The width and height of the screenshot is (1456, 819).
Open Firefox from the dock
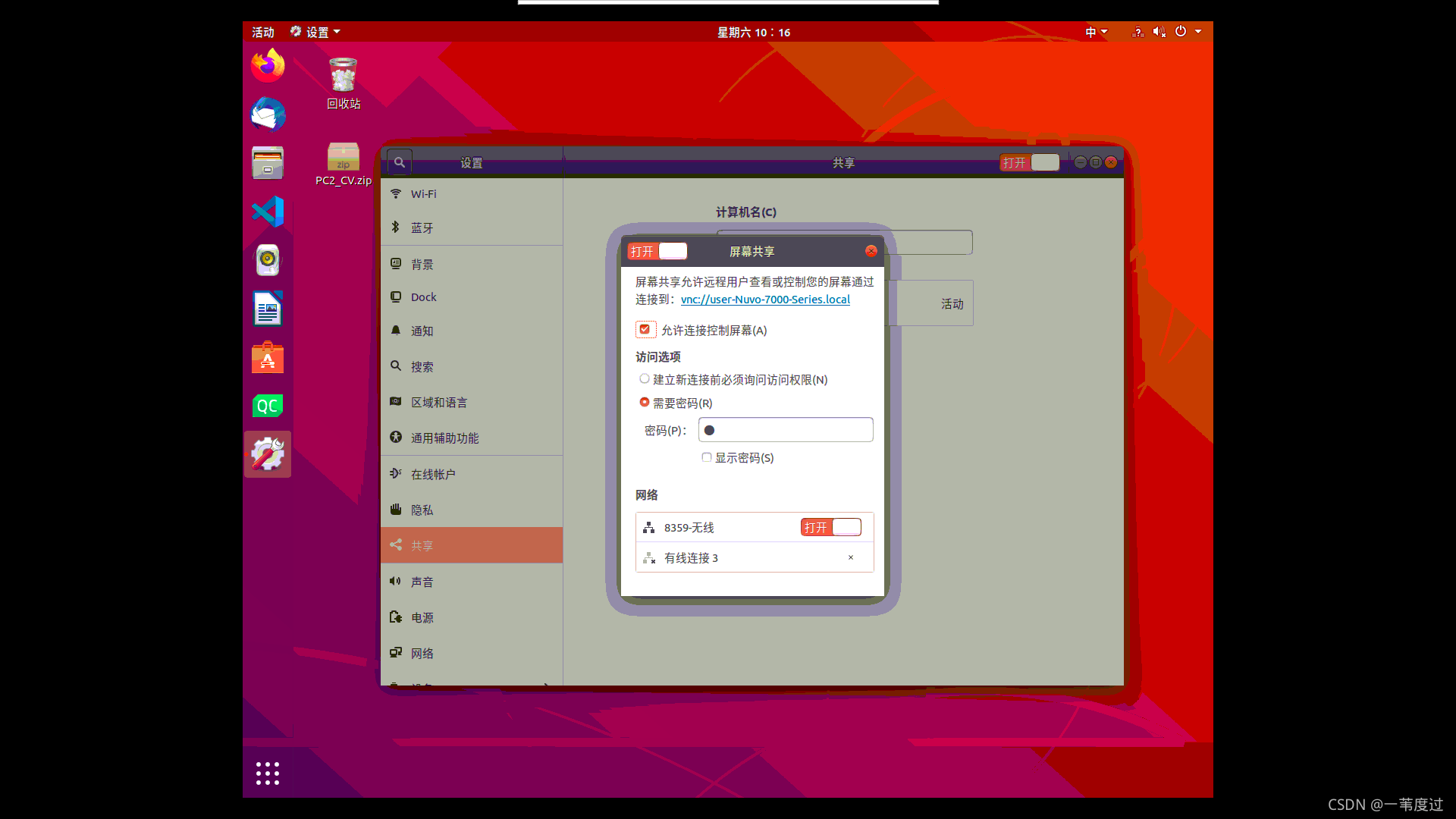(x=268, y=66)
